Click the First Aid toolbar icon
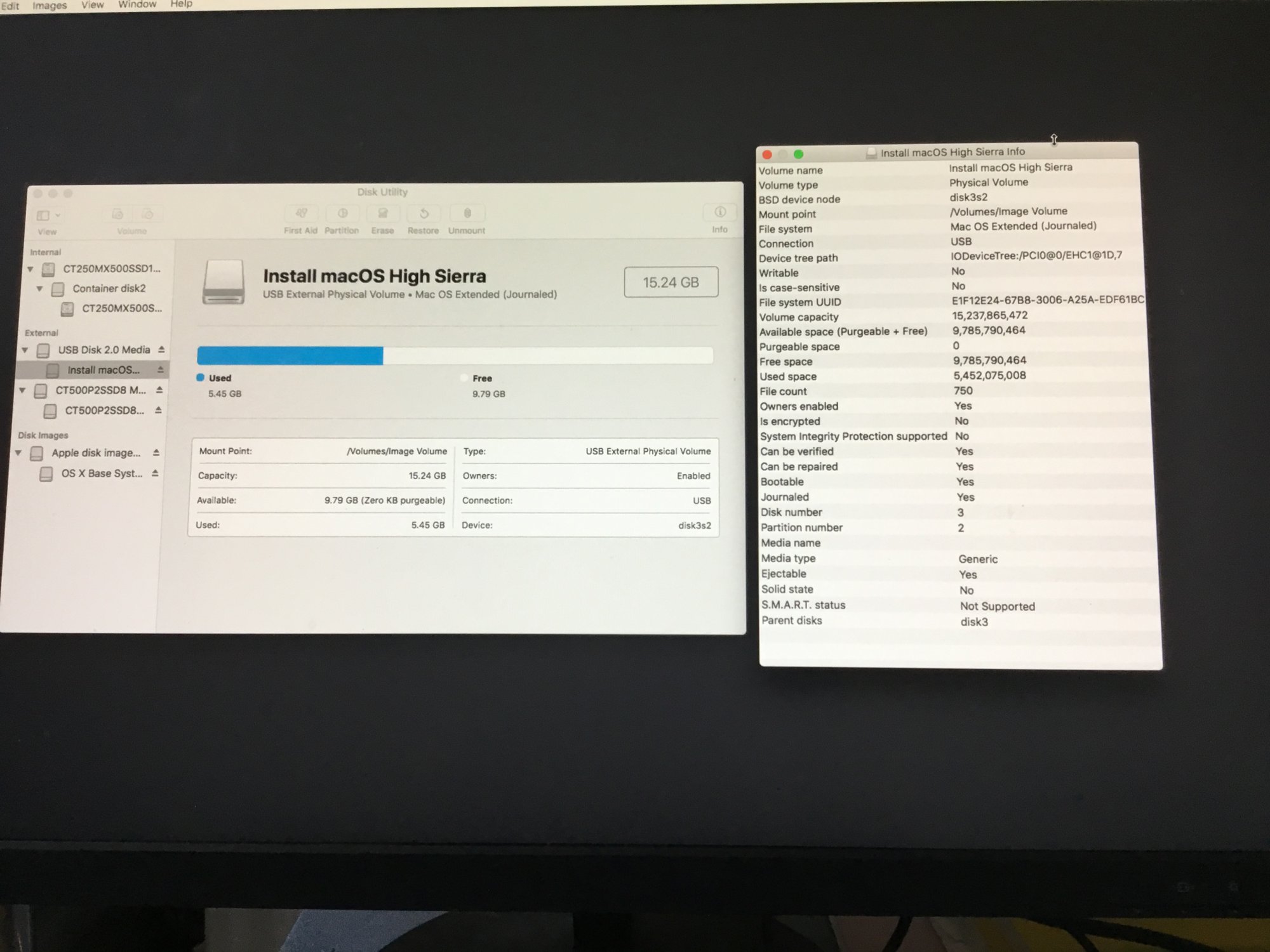Screen dimensions: 1270x952 pos(301,214)
